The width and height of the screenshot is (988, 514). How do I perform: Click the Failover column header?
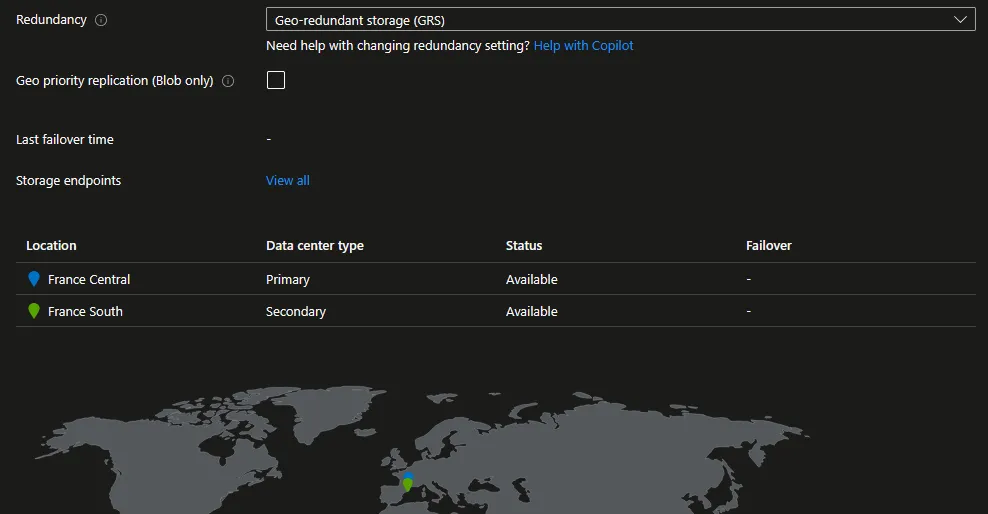coord(769,246)
